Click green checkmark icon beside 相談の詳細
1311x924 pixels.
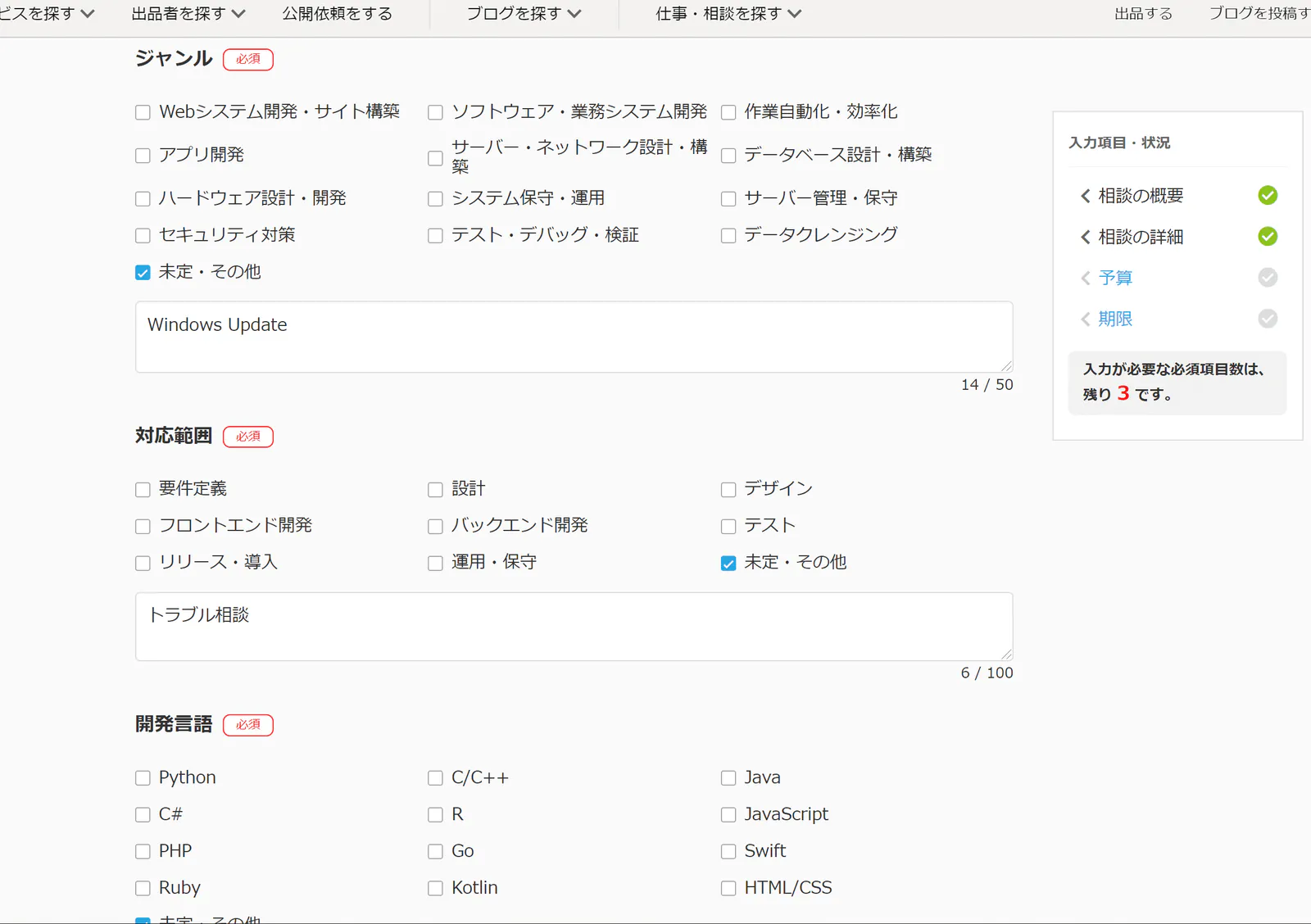pyautogui.click(x=1268, y=236)
